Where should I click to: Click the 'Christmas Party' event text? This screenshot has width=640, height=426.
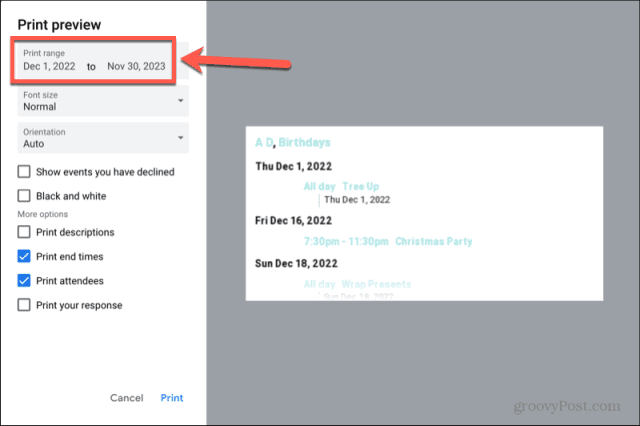click(x=433, y=242)
